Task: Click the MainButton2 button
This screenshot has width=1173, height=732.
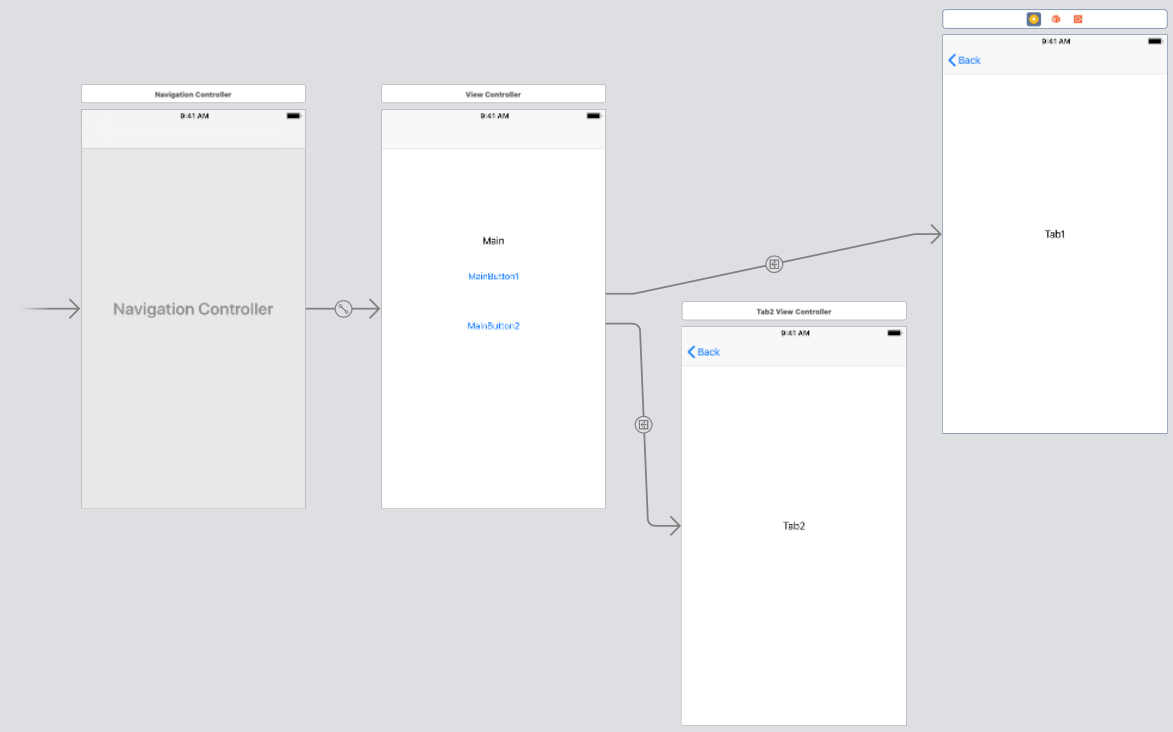Action: pos(493,326)
